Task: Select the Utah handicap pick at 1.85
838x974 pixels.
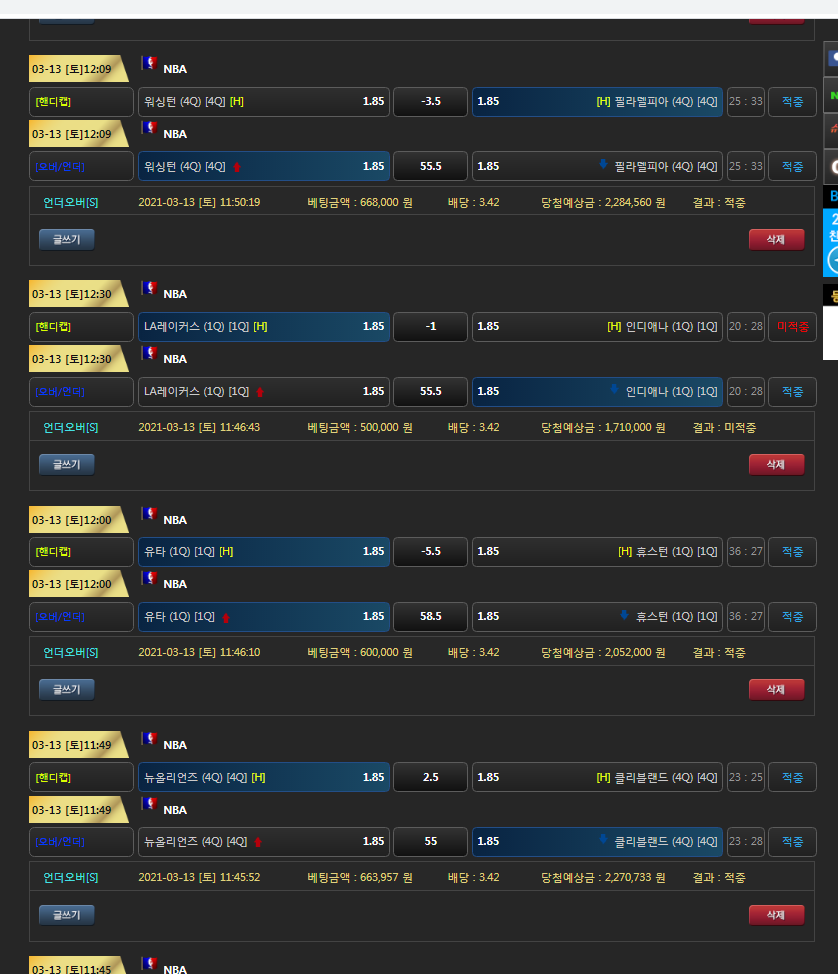Action: click(264, 552)
